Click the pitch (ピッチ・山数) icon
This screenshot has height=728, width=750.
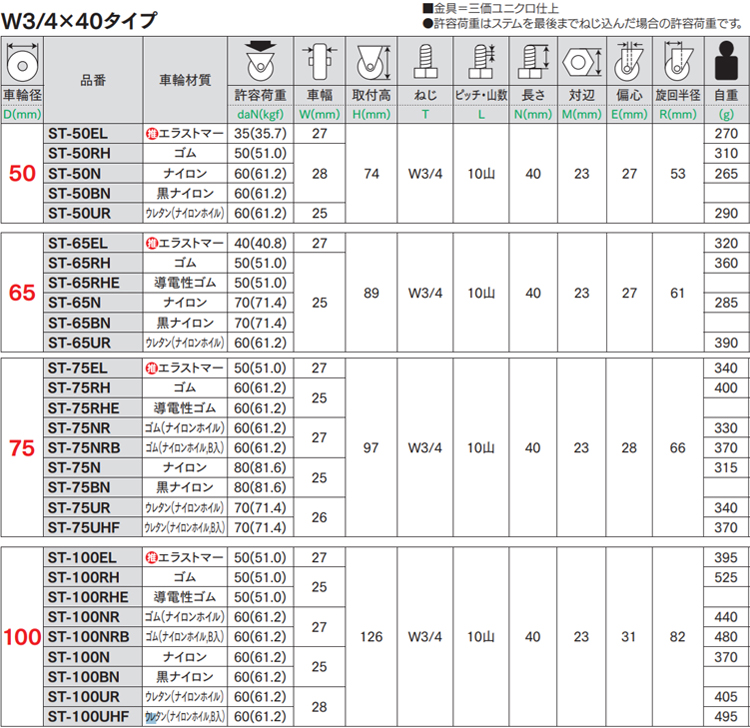tap(481, 63)
